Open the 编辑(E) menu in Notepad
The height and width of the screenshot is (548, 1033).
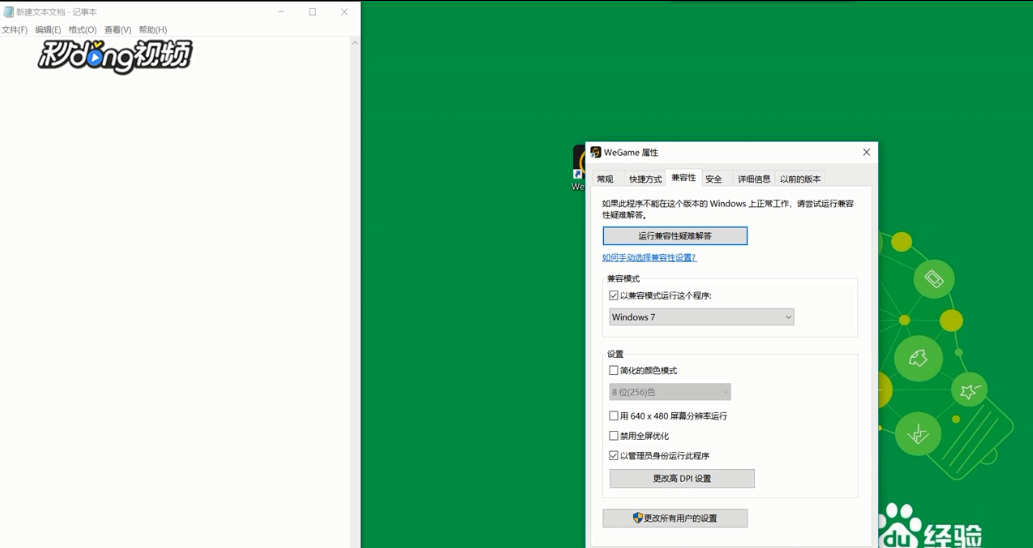click(x=47, y=30)
